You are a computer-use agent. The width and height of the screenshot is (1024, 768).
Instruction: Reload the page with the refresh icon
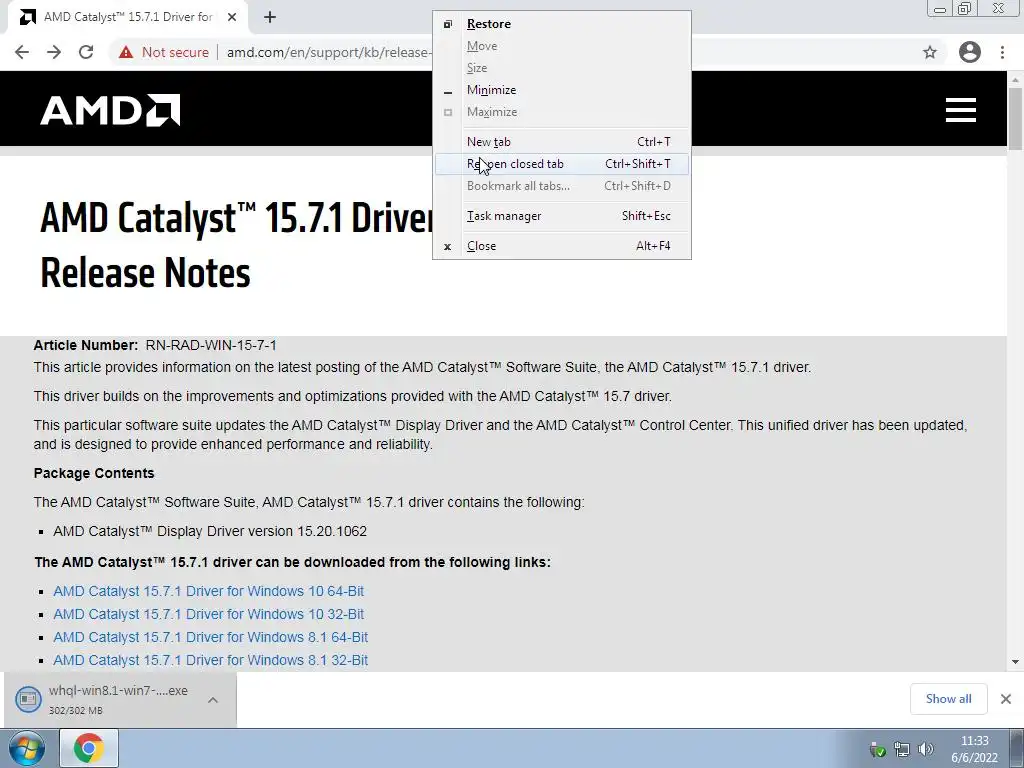point(86,52)
